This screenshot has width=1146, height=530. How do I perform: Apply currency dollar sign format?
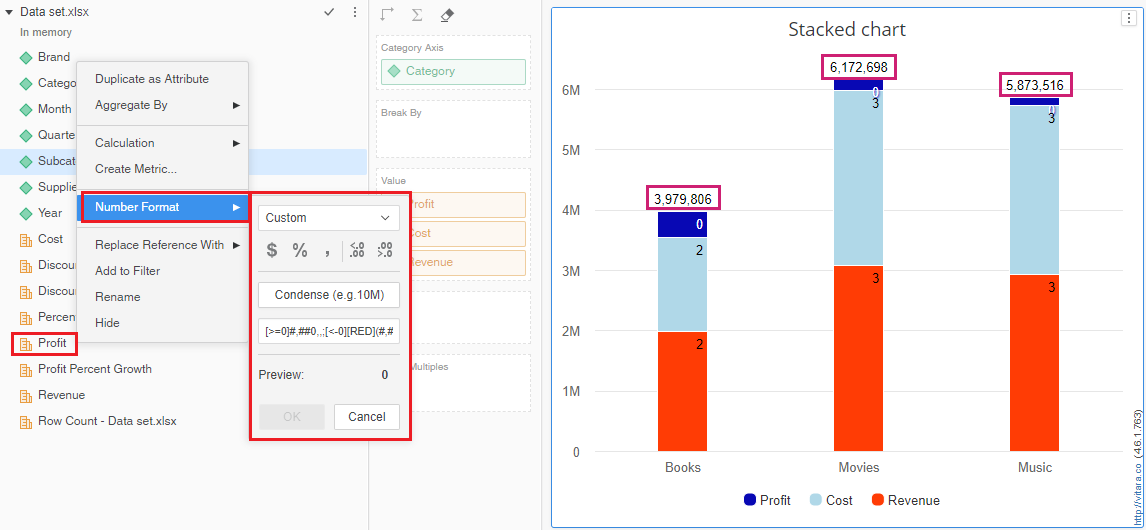coord(271,251)
